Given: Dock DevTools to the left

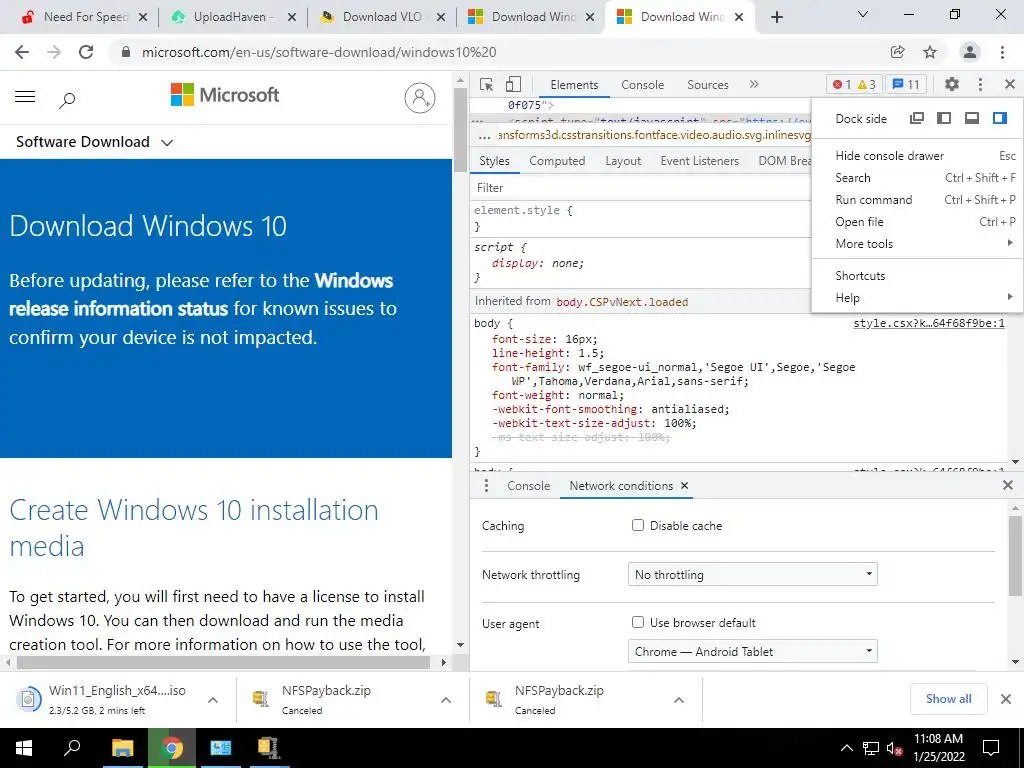Looking at the screenshot, I should point(944,118).
